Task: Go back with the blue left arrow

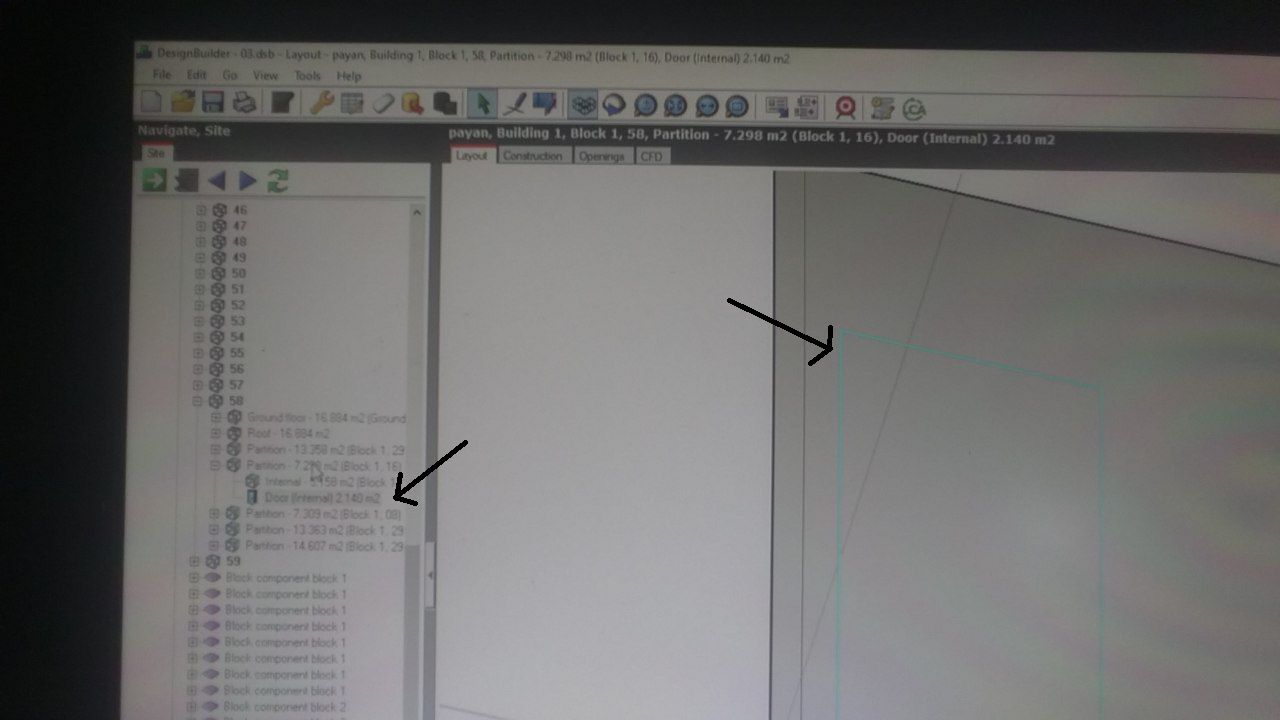Action: (x=216, y=181)
